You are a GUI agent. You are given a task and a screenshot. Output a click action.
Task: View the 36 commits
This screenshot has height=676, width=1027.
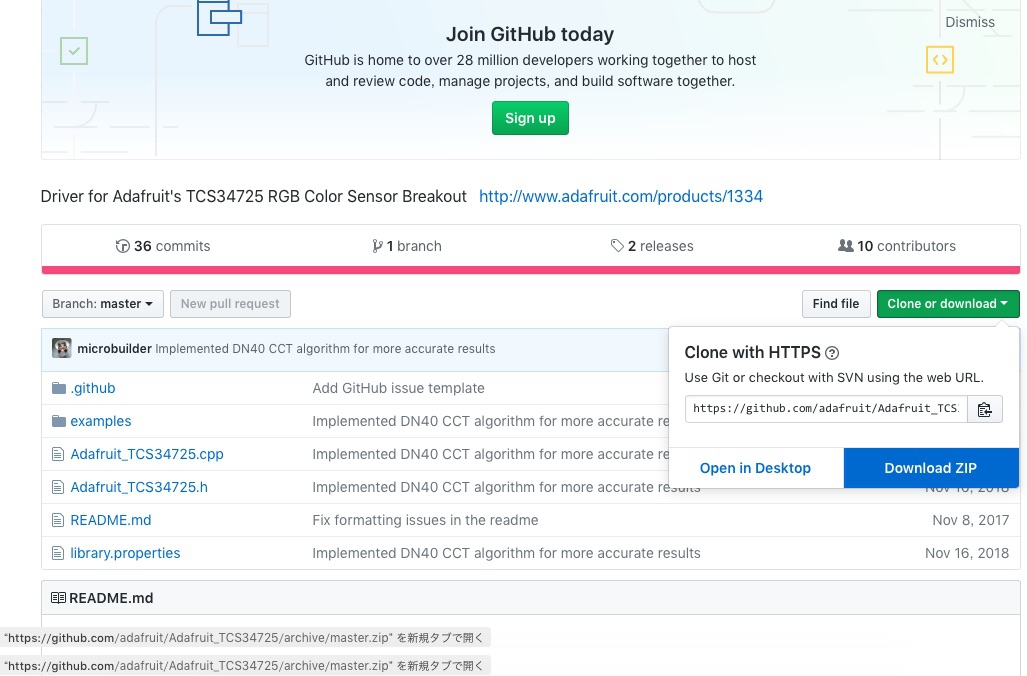(164, 246)
